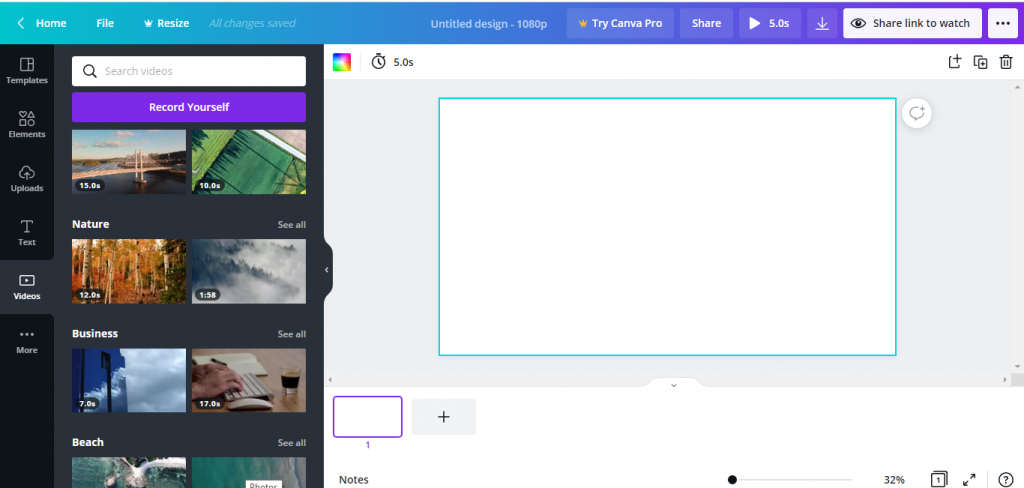See all Nature videos
This screenshot has height=488, width=1024.
click(x=291, y=225)
